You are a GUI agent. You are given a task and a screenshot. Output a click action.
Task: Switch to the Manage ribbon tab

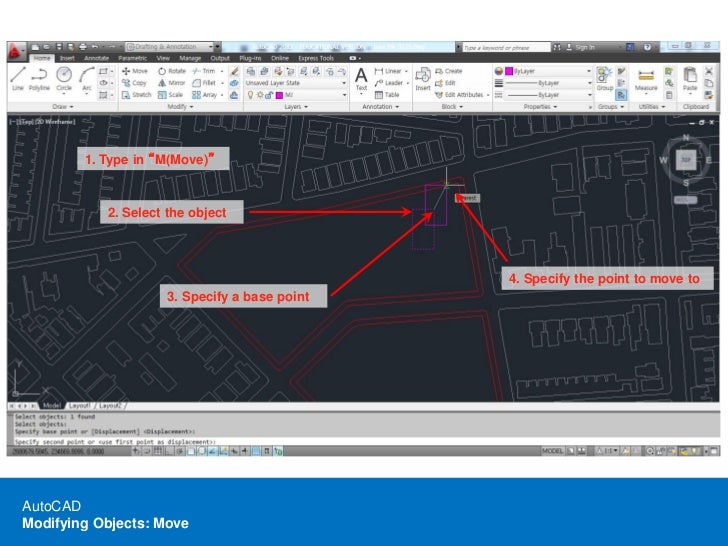point(190,58)
